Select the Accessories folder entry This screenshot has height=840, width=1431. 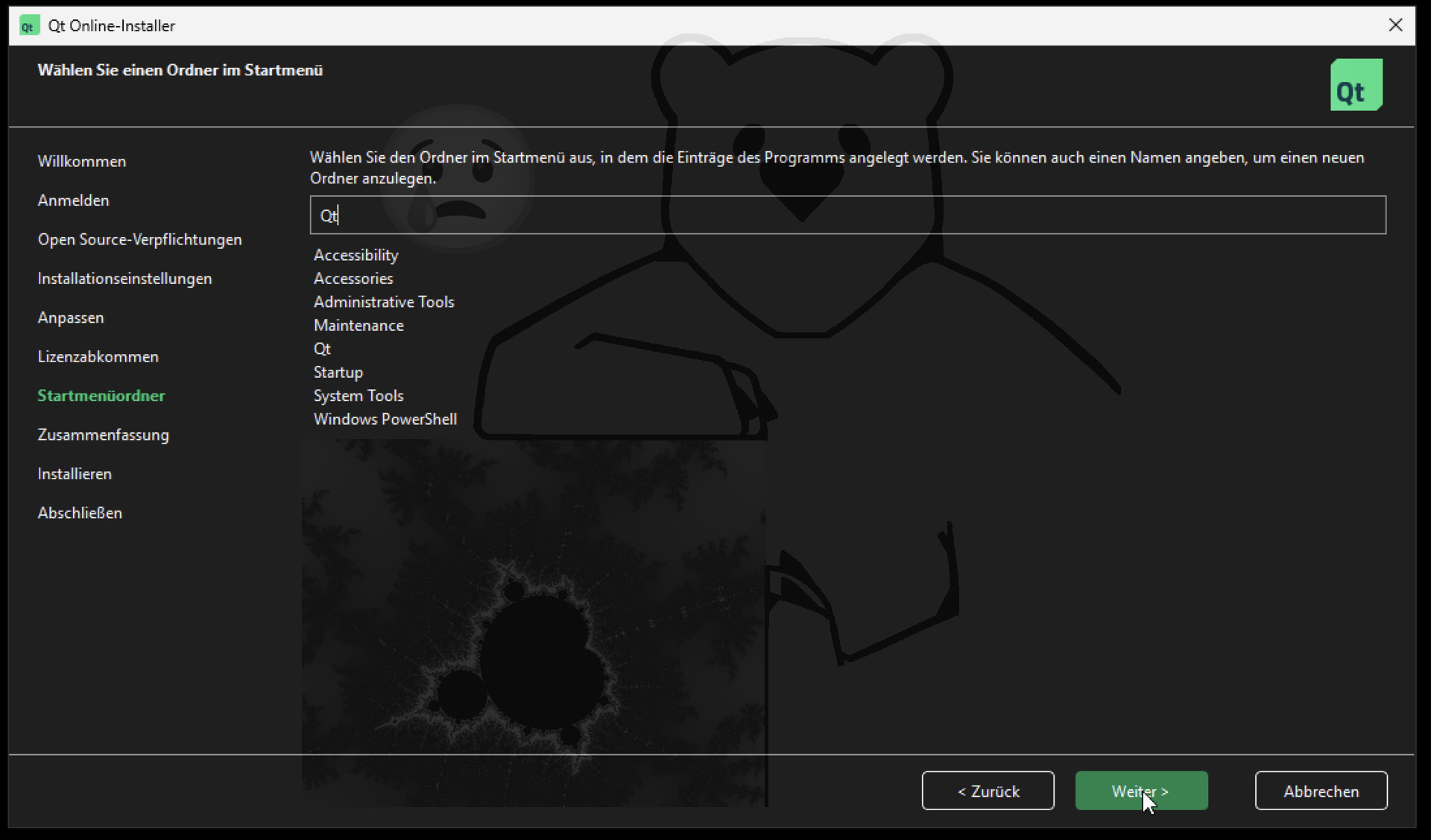353,278
